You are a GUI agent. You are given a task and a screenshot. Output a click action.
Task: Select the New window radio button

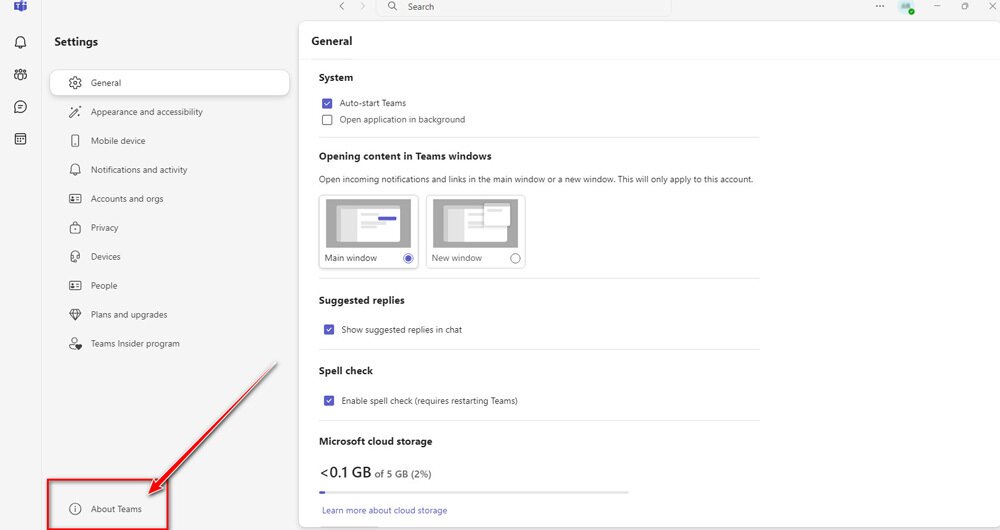515,258
